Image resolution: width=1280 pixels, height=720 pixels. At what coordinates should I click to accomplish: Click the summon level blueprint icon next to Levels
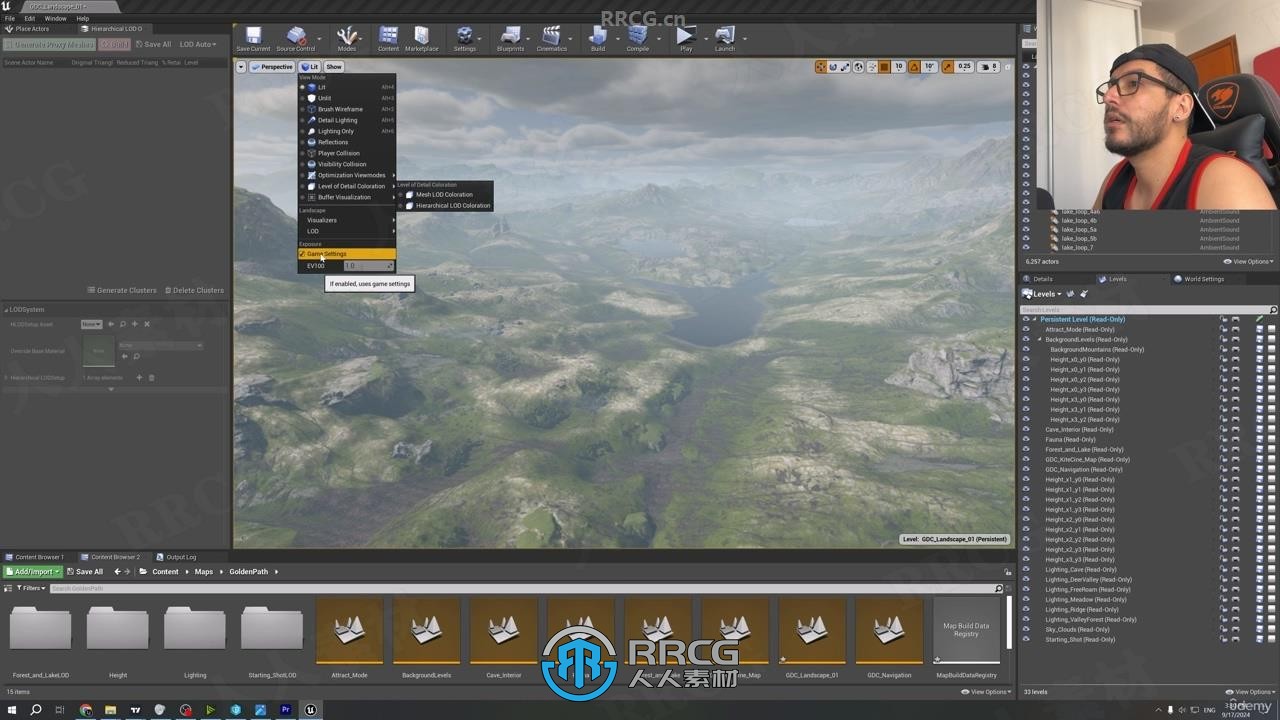point(1071,294)
